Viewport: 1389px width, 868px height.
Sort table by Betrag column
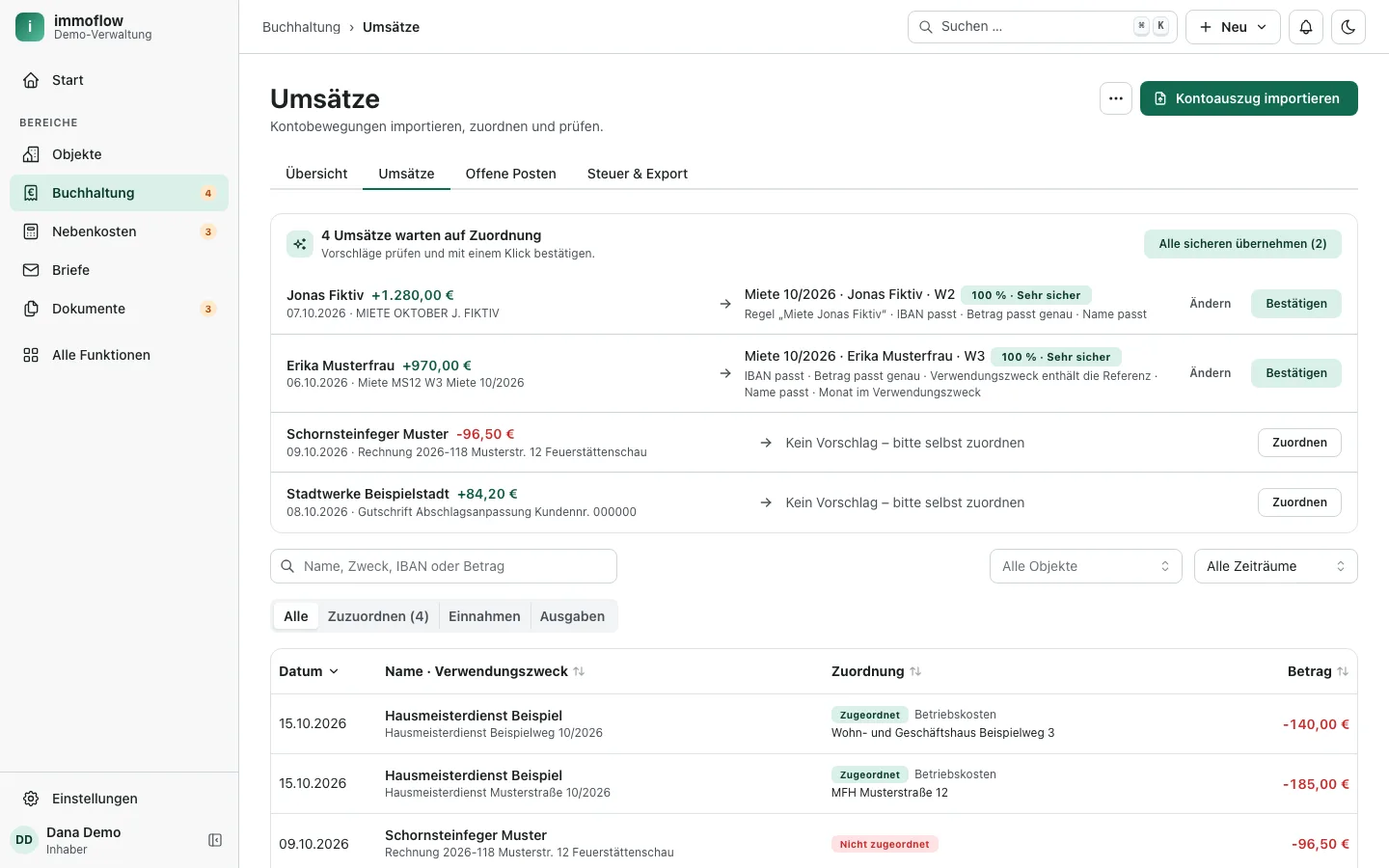point(1318,671)
